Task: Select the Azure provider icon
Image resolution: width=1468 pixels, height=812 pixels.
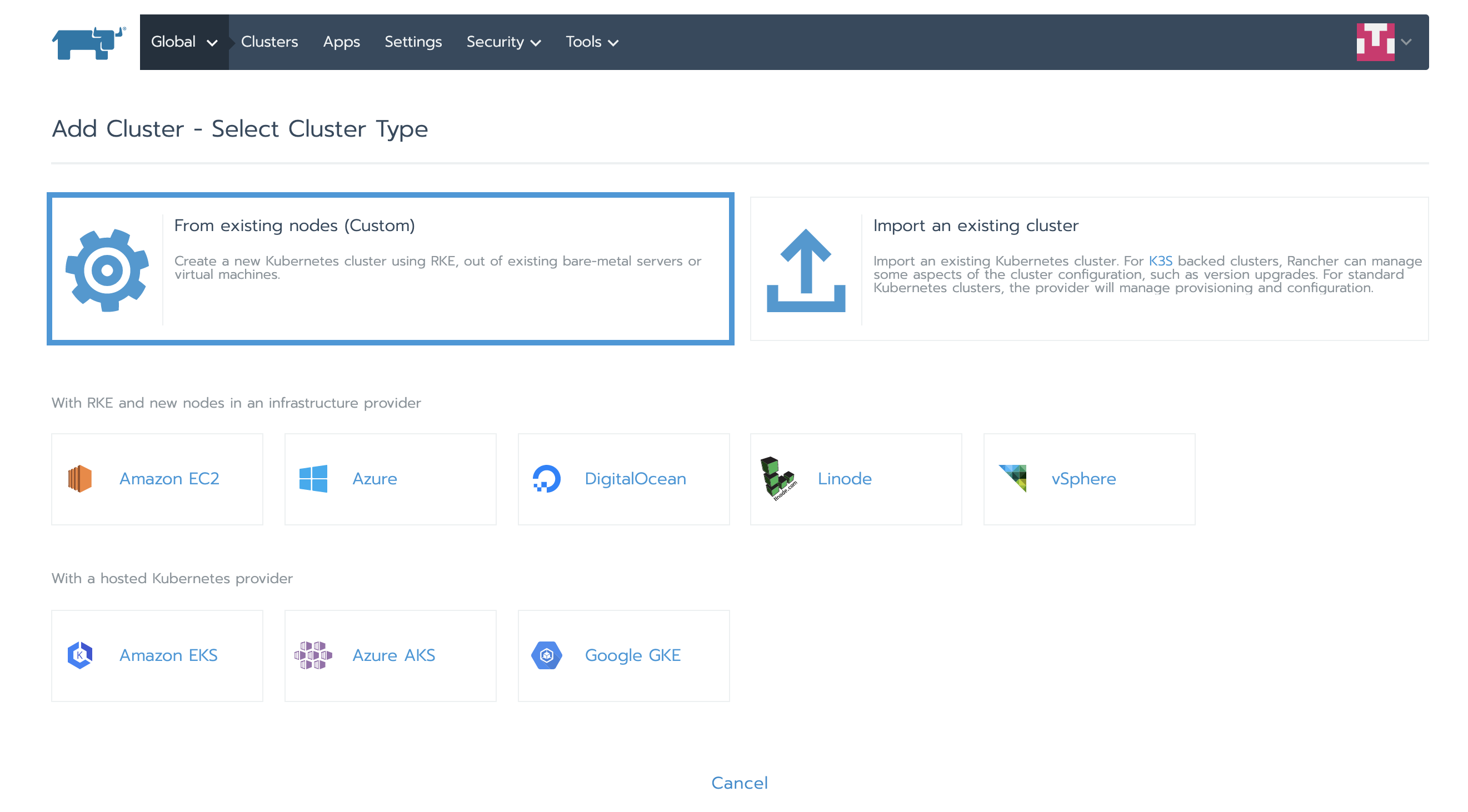Action: tap(313, 479)
